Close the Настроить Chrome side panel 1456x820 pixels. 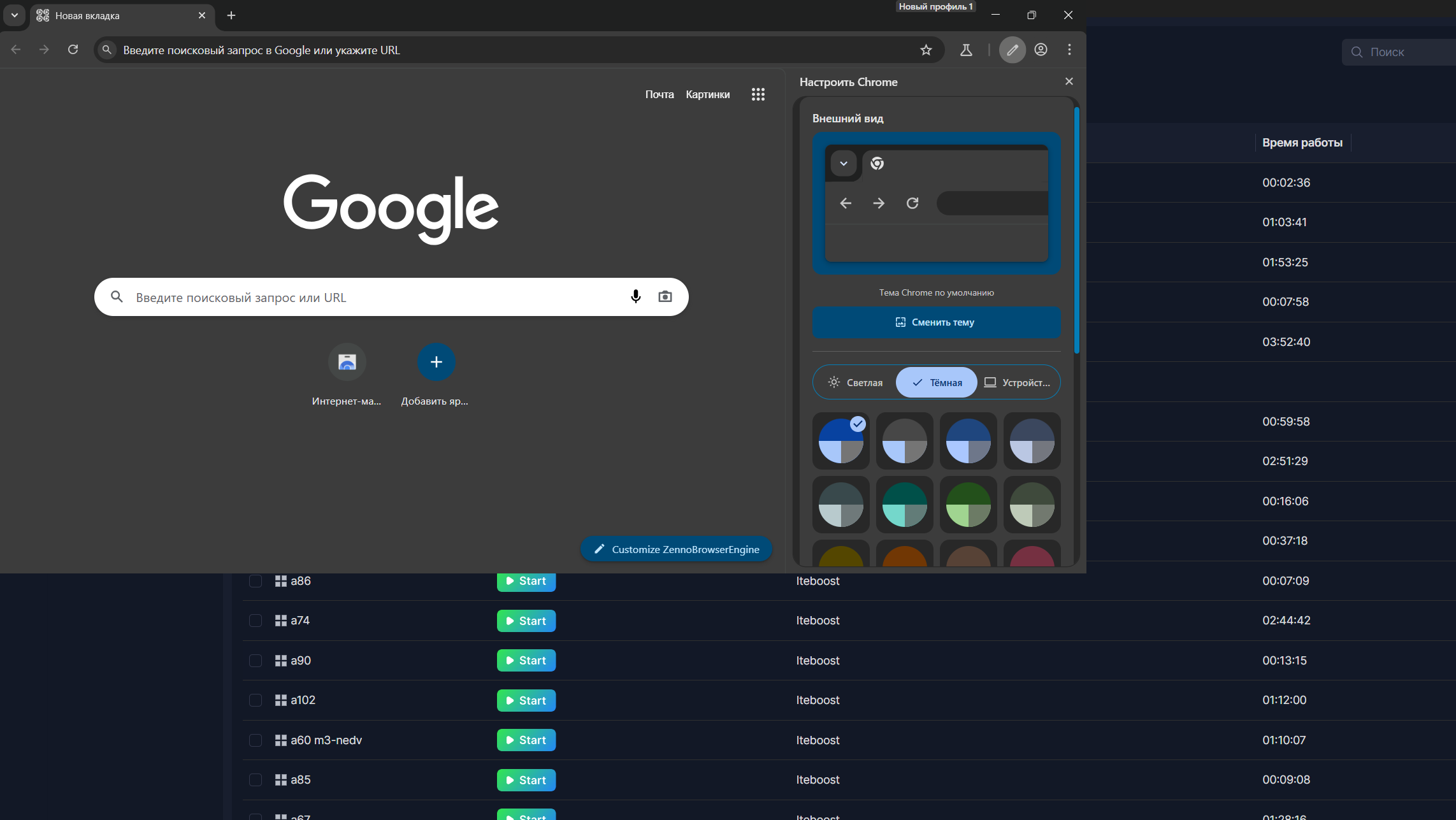click(1069, 82)
